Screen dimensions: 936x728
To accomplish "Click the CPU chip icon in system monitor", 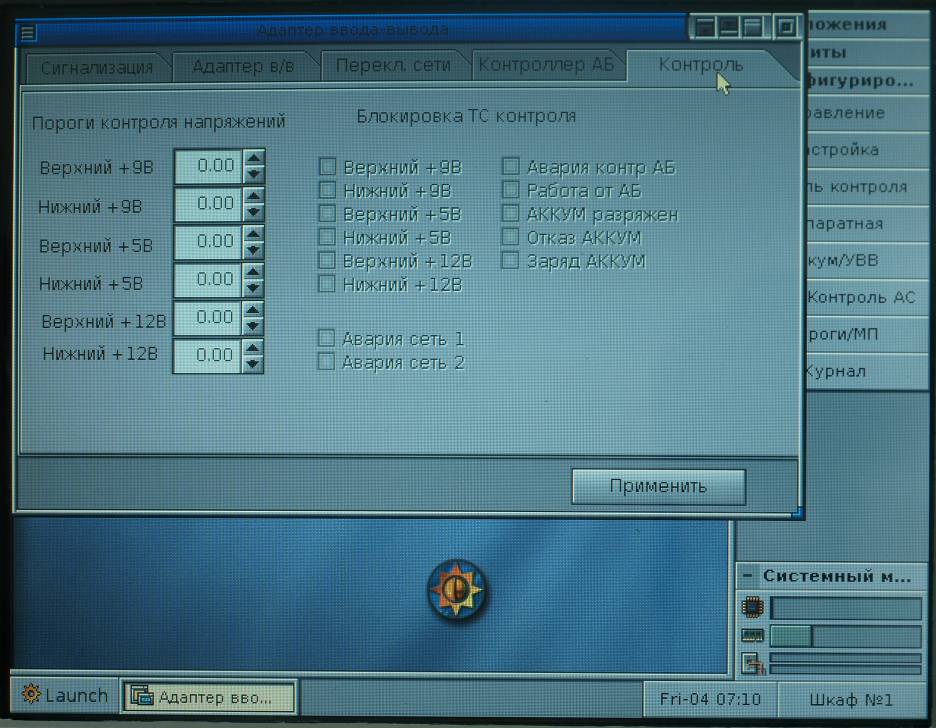I will [x=752, y=607].
